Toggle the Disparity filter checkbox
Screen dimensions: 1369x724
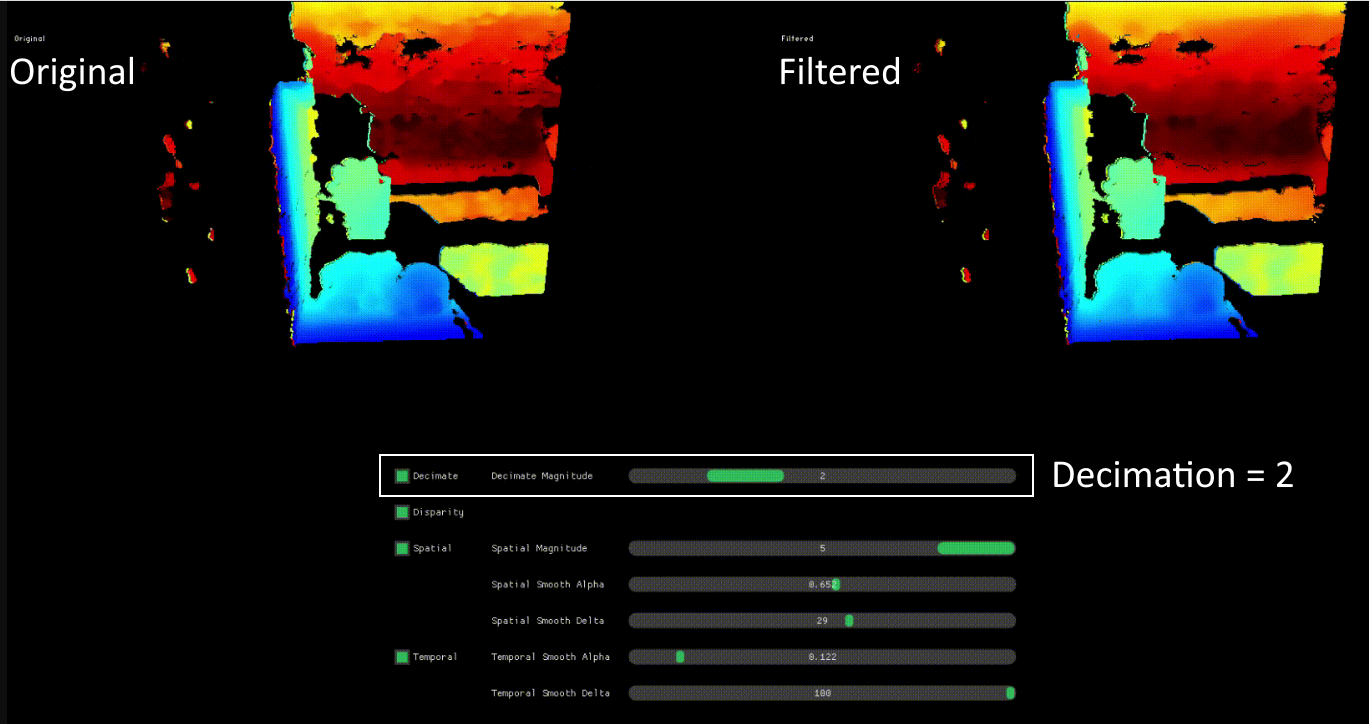pyautogui.click(x=402, y=512)
